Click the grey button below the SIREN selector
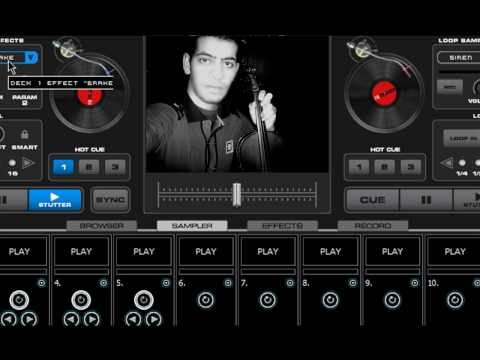This screenshot has width=480, height=360. pyautogui.click(x=450, y=87)
